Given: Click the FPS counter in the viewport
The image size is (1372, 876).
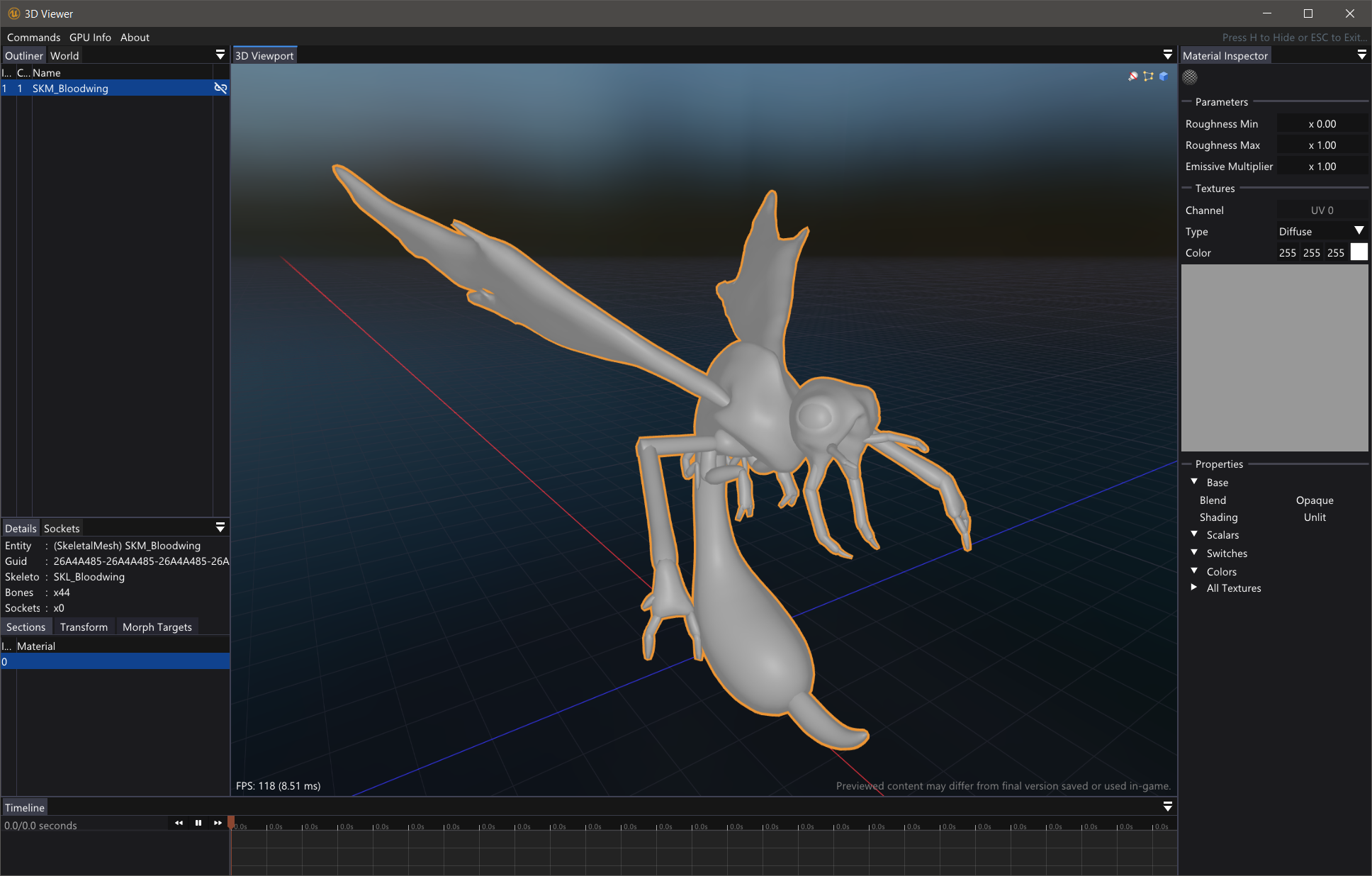Looking at the screenshot, I should [x=278, y=785].
